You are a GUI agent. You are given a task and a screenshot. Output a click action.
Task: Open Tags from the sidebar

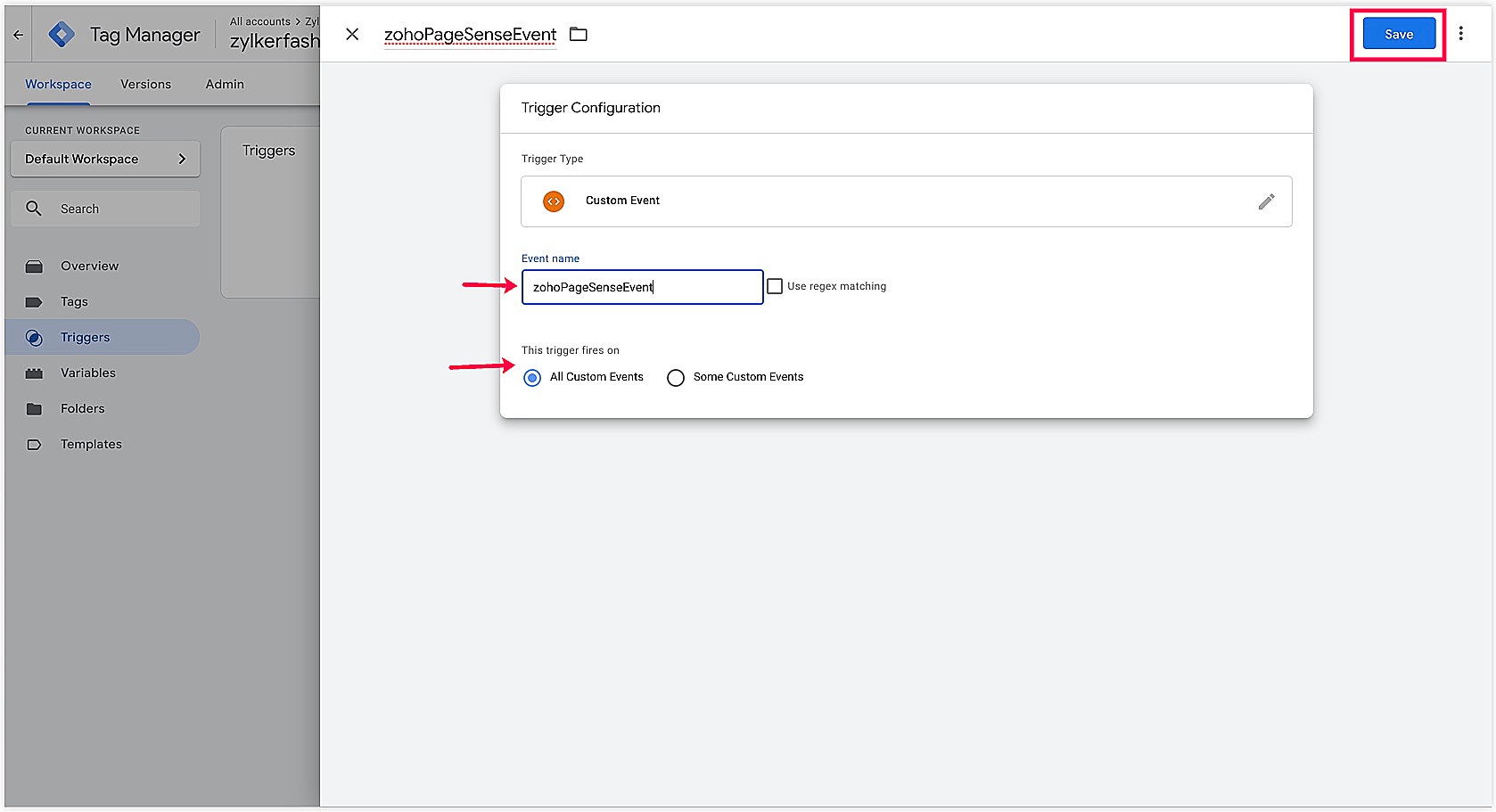[74, 301]
